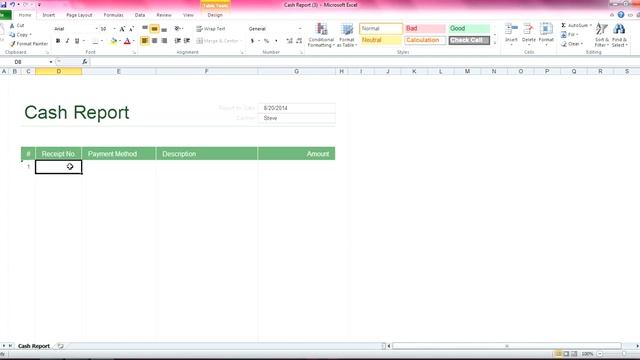This screenshot has width=640, height=360.
Task: Open the Arial font name dropdown
Action: click(x=97, y=29)
